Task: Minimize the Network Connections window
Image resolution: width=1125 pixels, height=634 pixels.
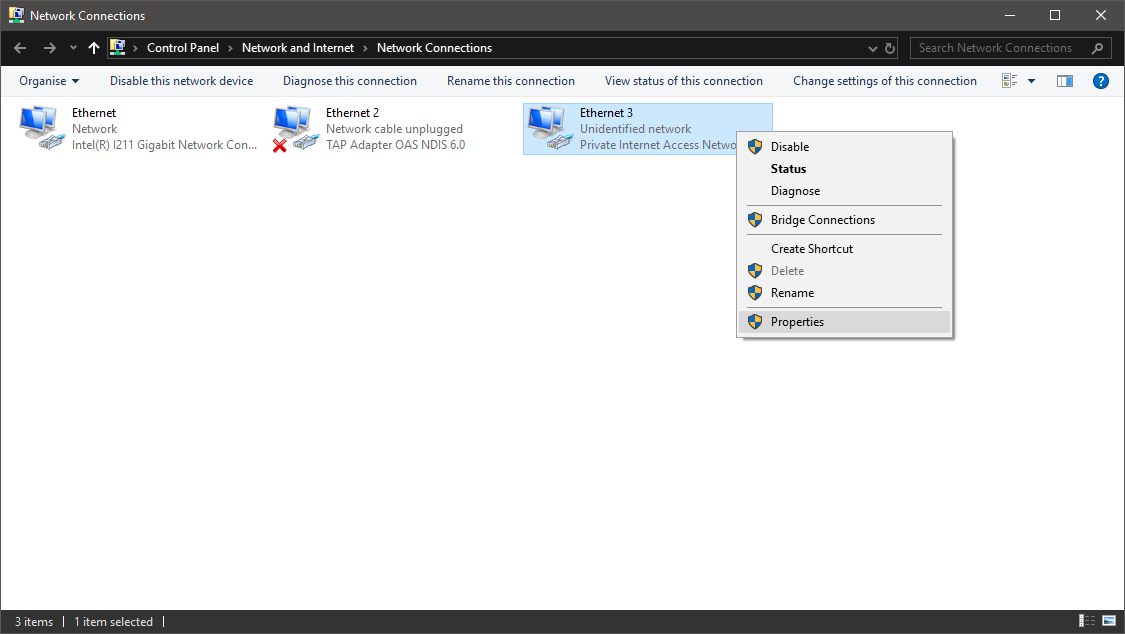Action: 1009,15
